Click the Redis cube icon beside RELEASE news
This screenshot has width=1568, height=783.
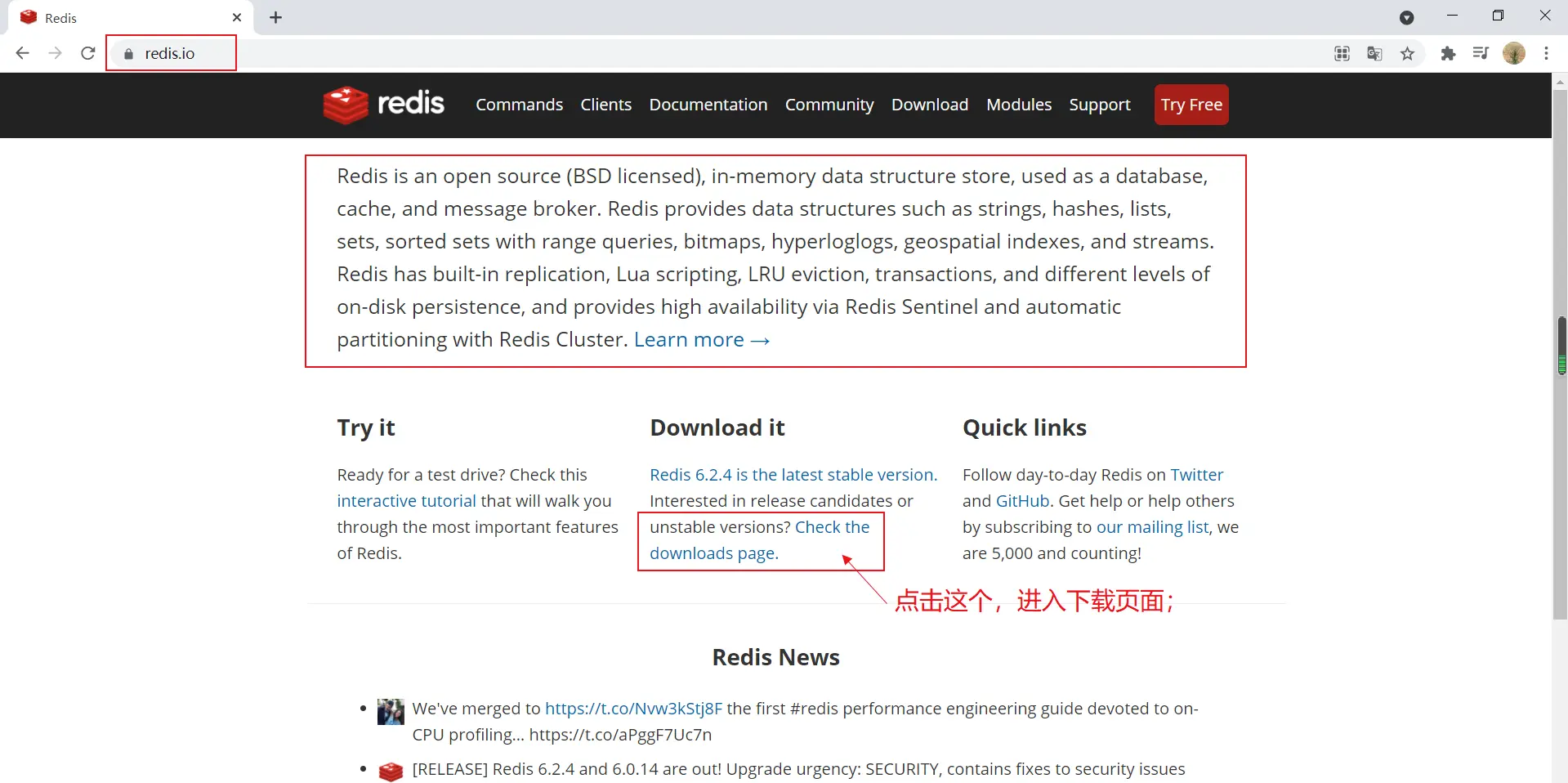pos(391,771)
